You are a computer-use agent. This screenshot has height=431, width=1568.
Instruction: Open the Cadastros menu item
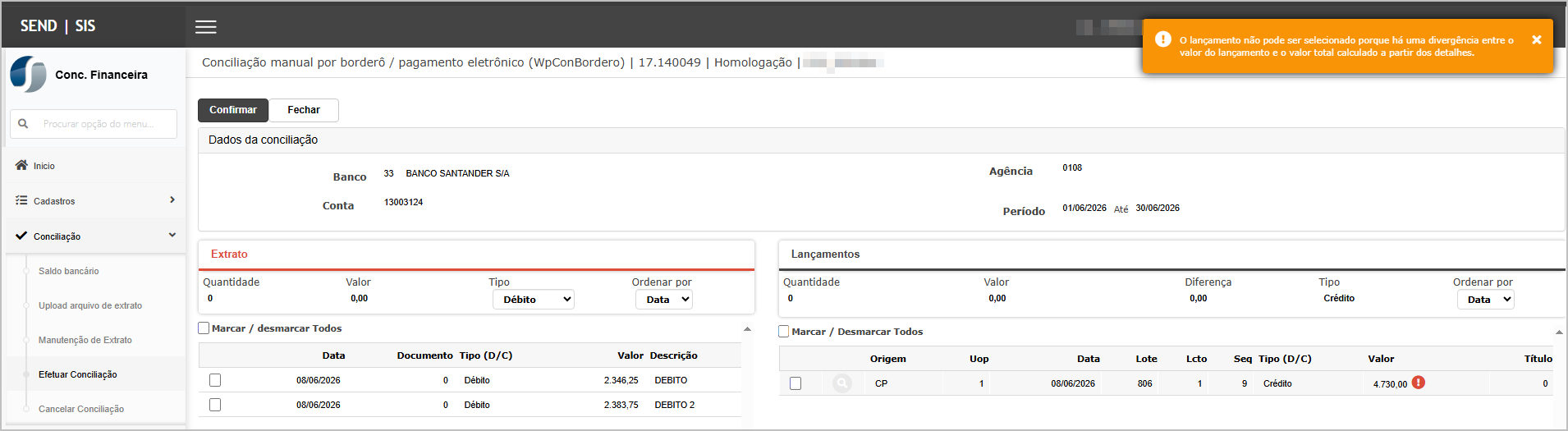pos(54,201)
